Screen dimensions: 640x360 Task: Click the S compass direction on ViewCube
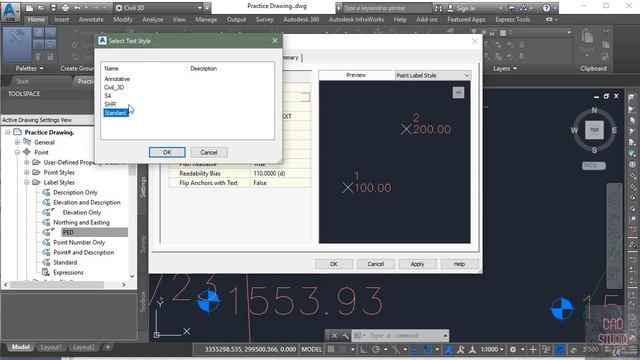coord(594,150)
